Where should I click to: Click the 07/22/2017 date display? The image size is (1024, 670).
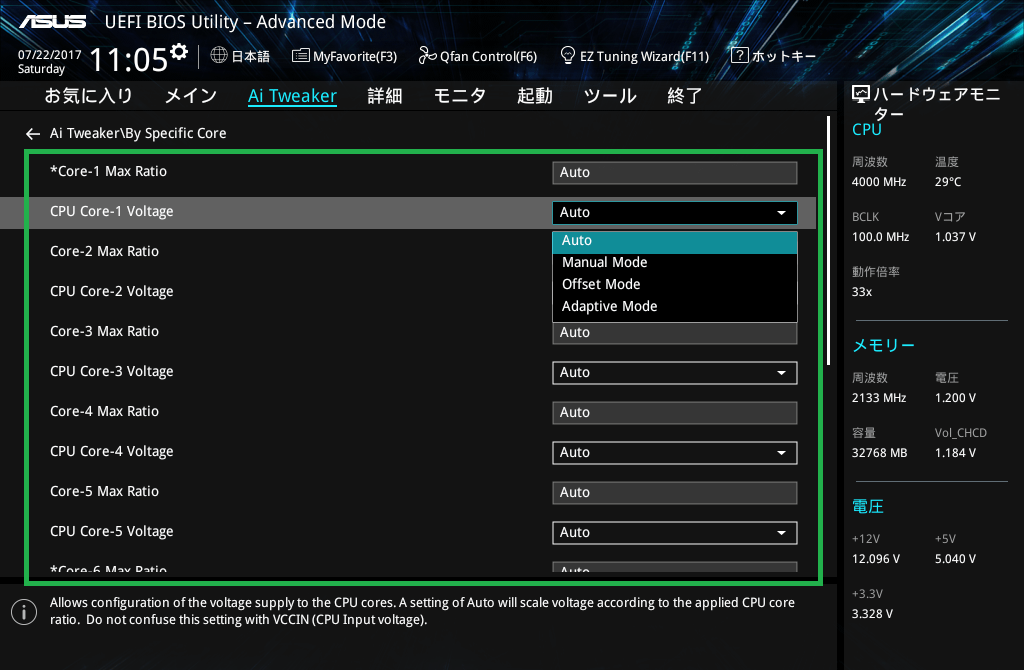[50, 55]
